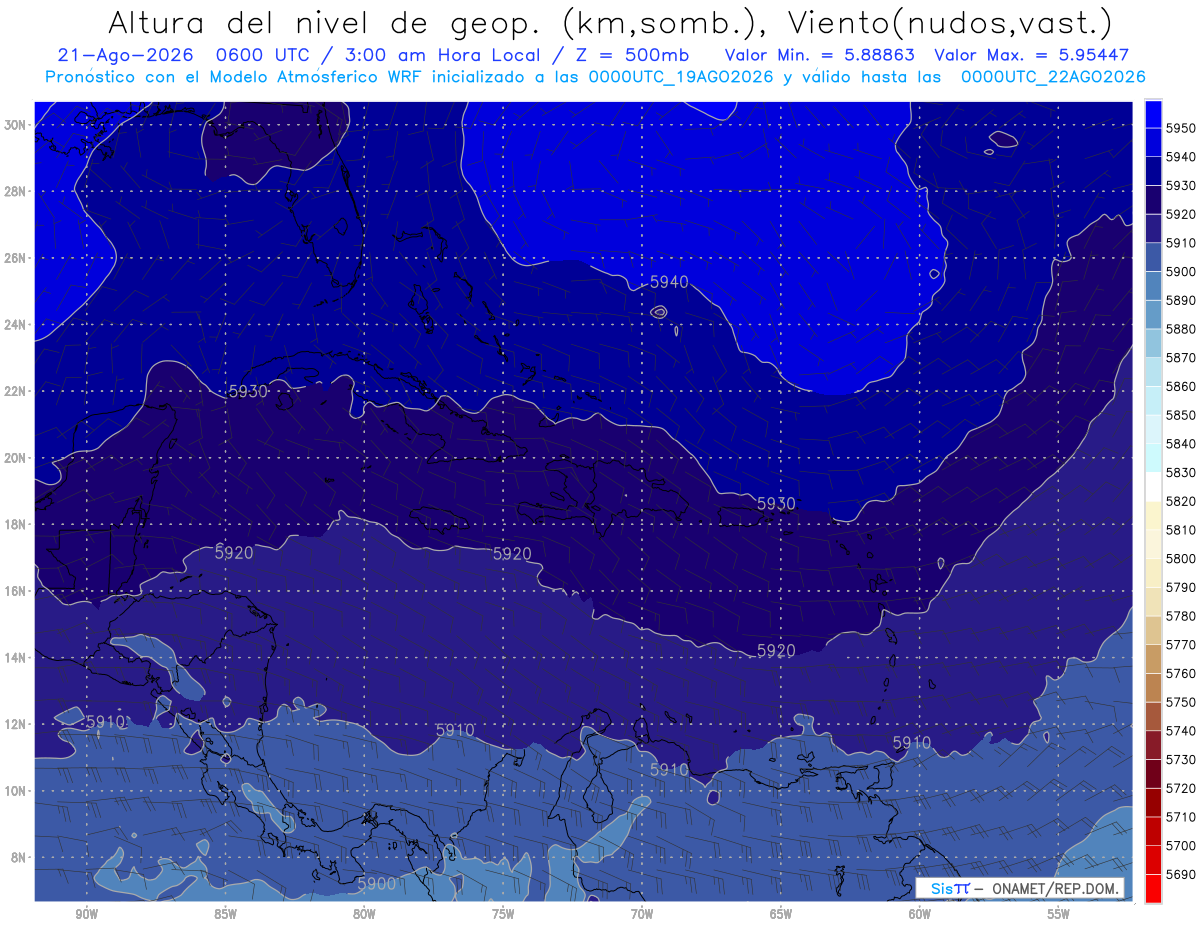Image resolution: width=1200 pixels, height=927 pixels.
Task: Click the '0000UTC_22AGO2026' valid-until time text
Action: [1053, 77]
